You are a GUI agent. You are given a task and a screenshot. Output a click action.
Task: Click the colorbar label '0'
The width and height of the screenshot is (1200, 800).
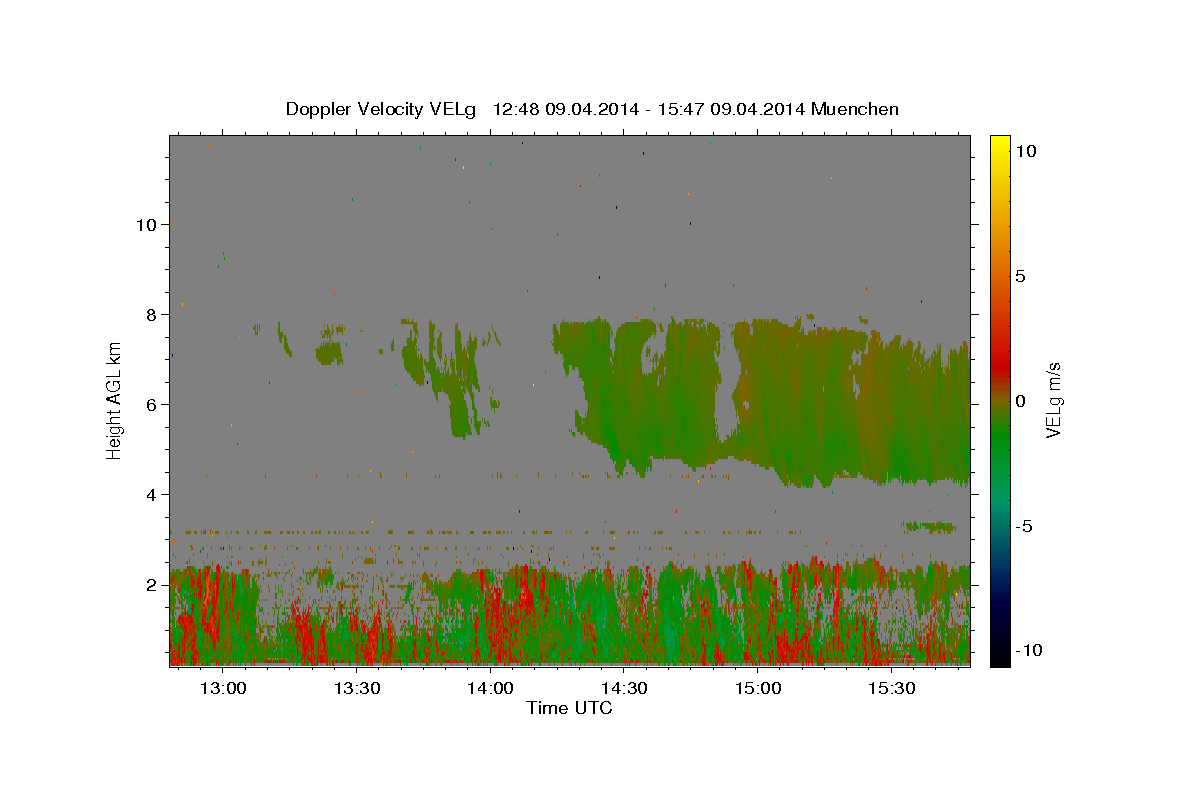(x=1020, y=401)
